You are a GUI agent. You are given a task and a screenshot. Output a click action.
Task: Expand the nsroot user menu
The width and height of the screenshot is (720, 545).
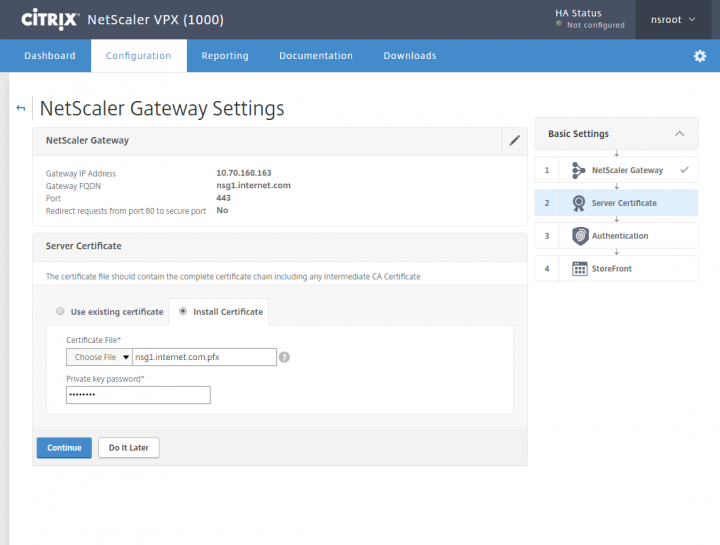pyautogui.click(x=673, y=19)
